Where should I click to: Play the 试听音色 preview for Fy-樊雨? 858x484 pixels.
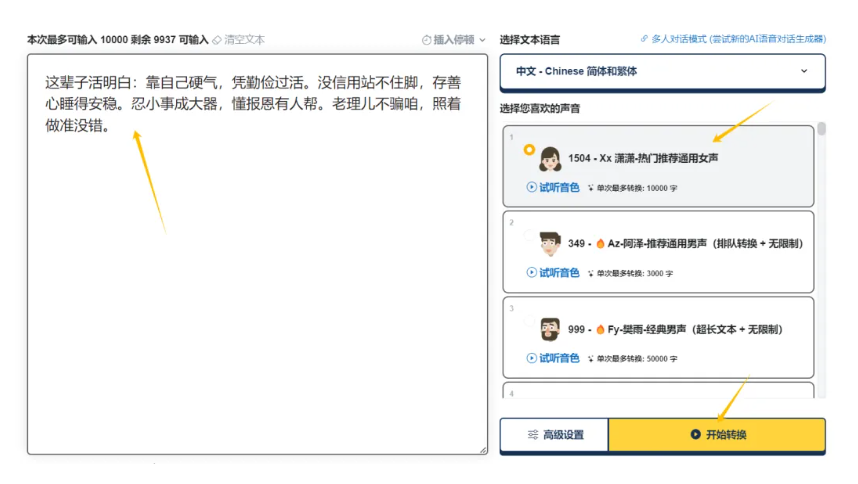[x=553, y=358]
